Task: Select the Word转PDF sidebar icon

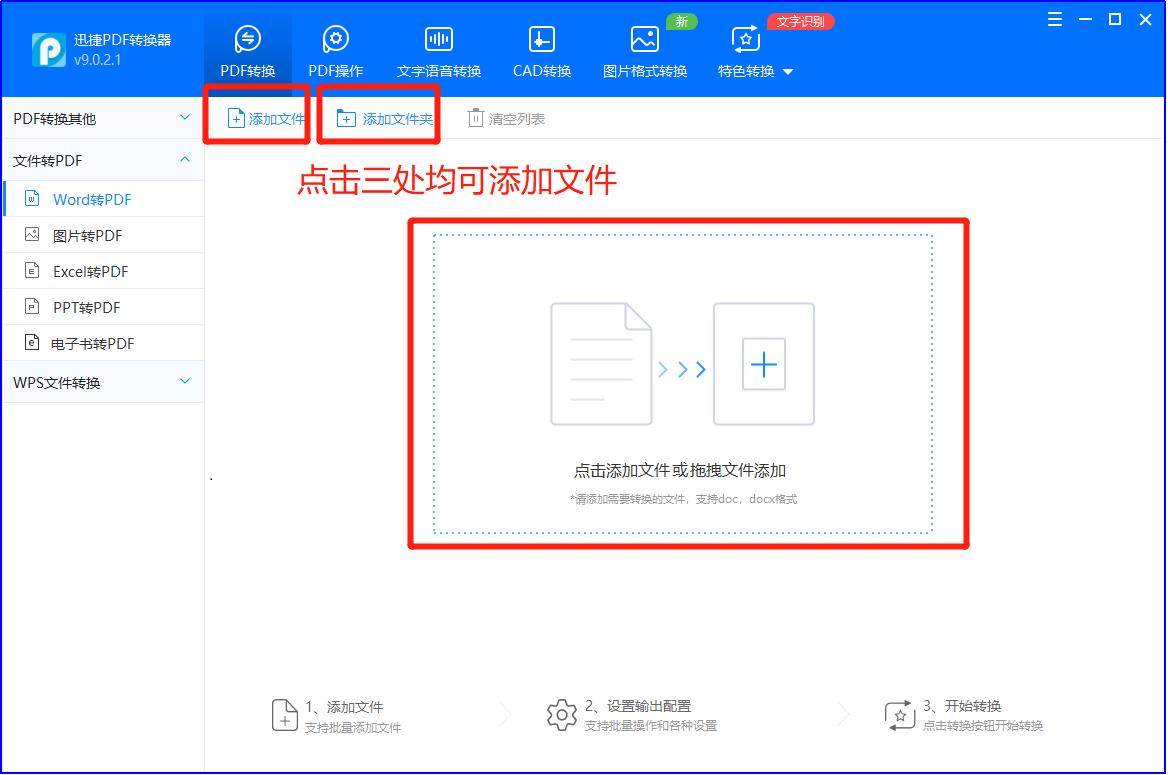Action: pyautogui.click(x=32, y=198)
